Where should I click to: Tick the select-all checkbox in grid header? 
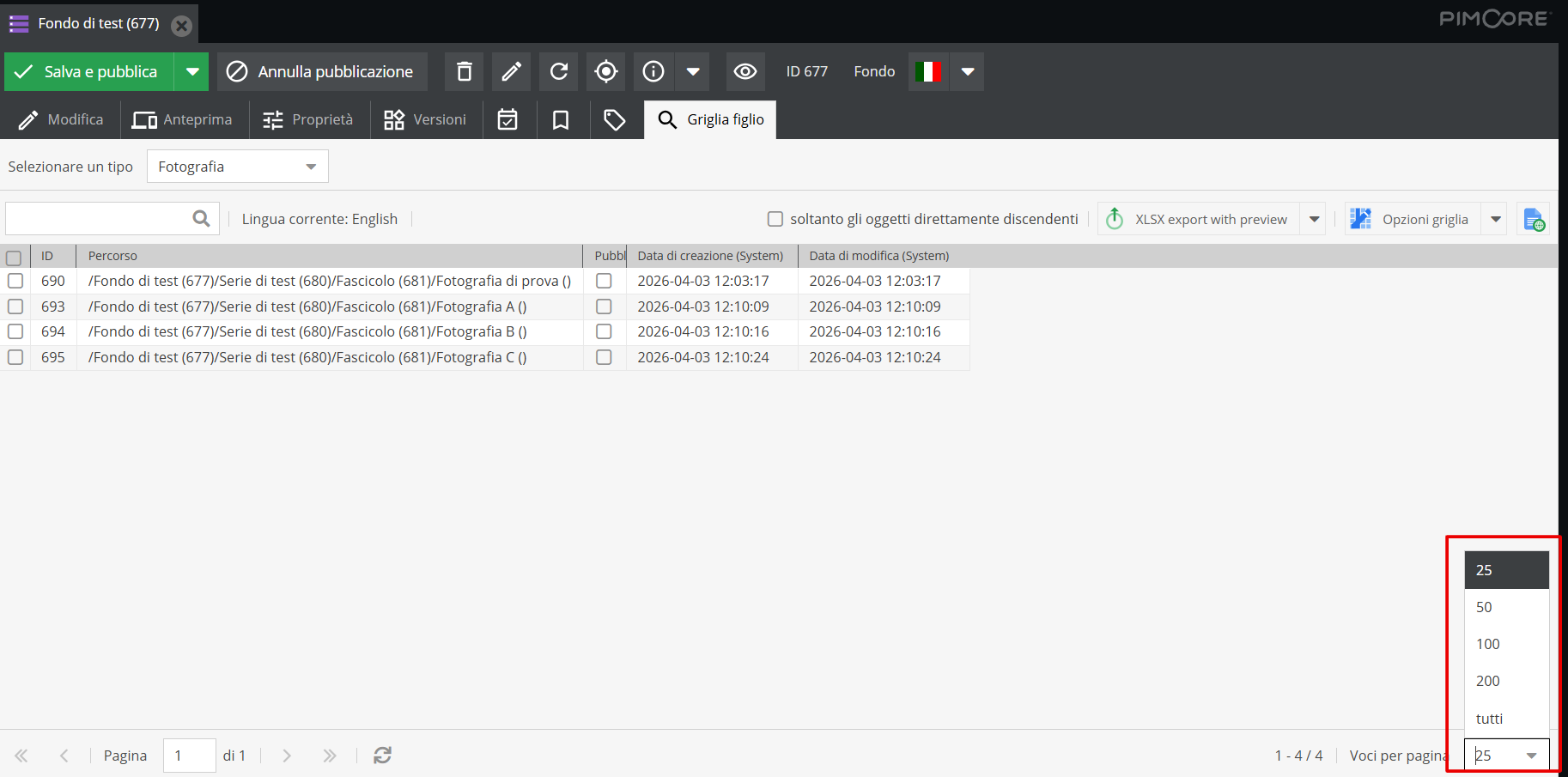14,257
